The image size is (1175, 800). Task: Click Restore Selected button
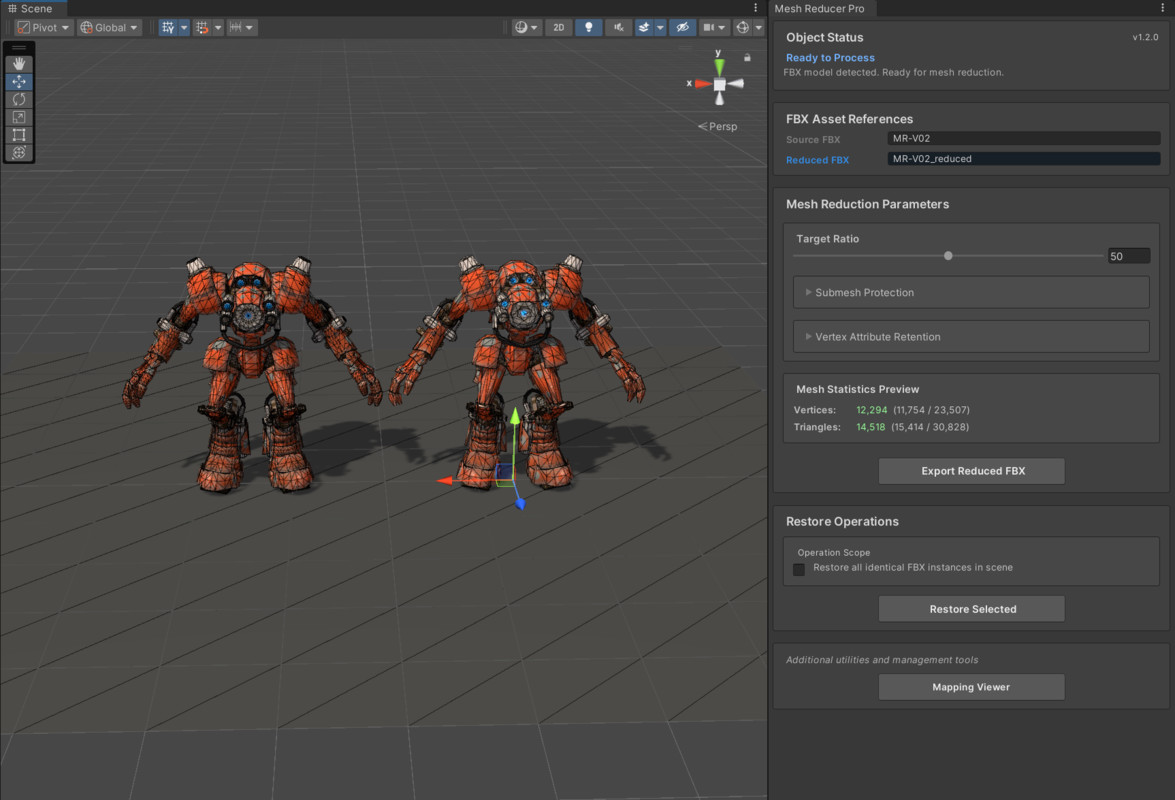(x=972, y=609)
